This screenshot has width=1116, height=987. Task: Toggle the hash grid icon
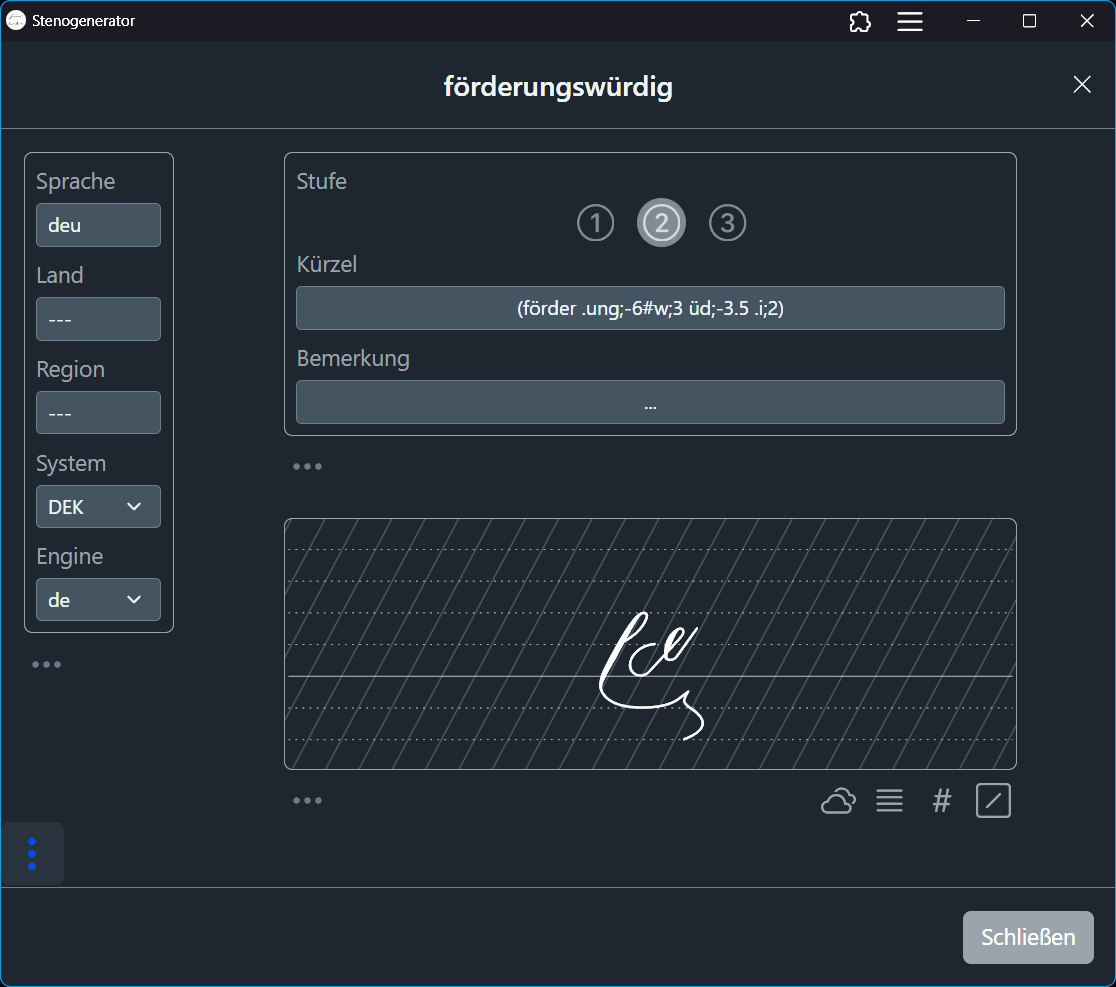coord(941,801)
